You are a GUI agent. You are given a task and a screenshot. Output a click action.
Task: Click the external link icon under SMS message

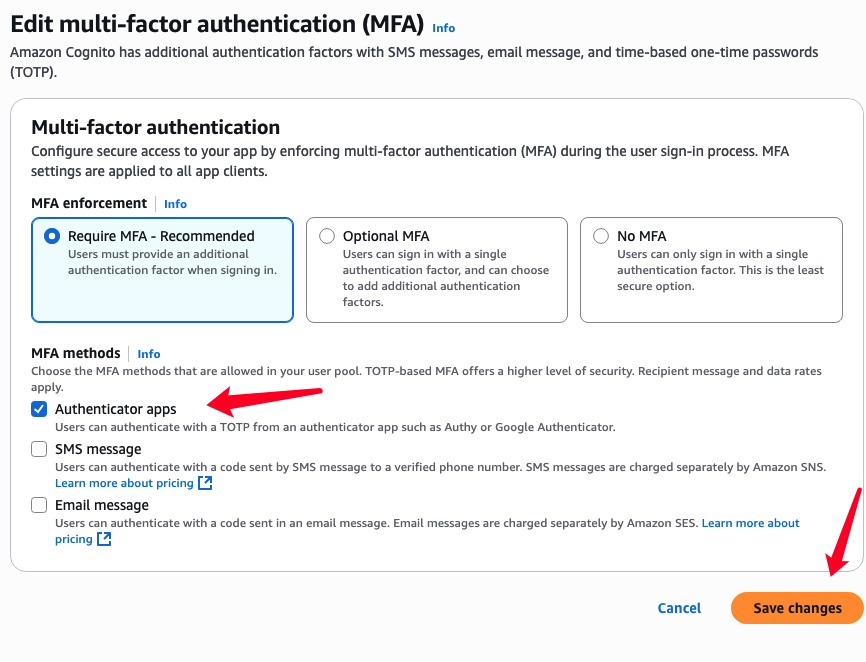[205, 483]
